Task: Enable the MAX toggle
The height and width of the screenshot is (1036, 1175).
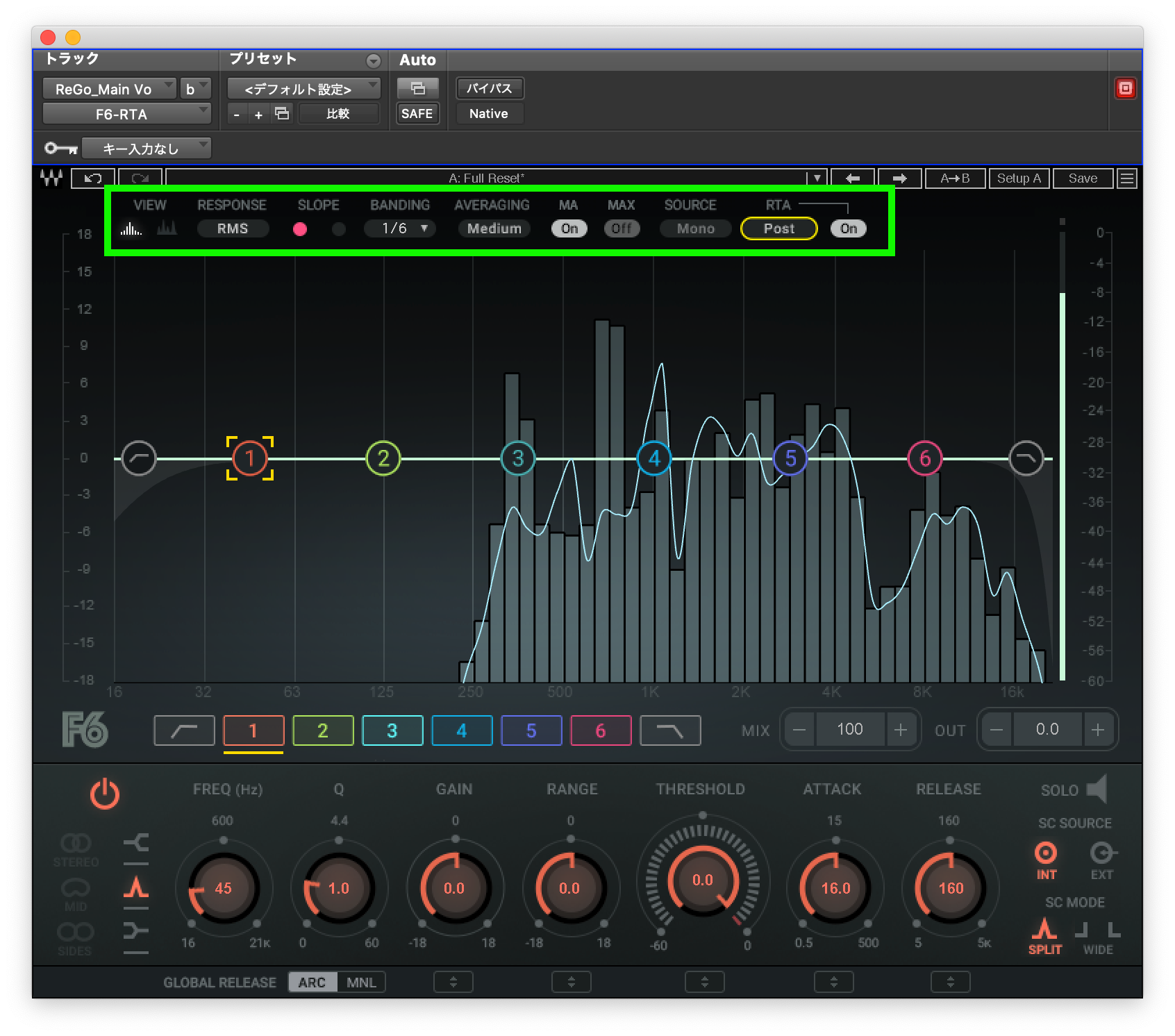Action: (622, 228)
